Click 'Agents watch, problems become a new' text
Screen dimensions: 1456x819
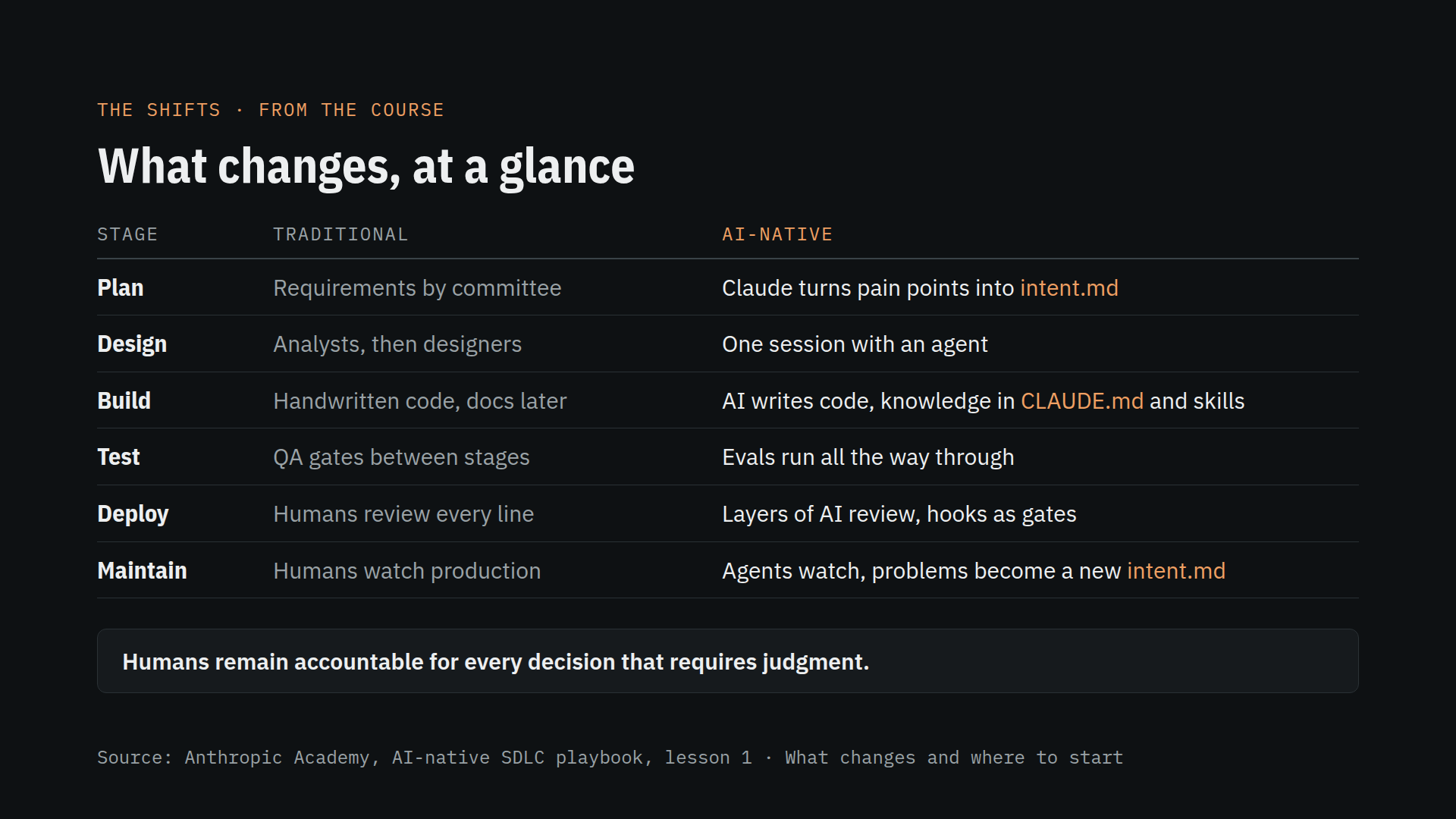tap(921, 571)
